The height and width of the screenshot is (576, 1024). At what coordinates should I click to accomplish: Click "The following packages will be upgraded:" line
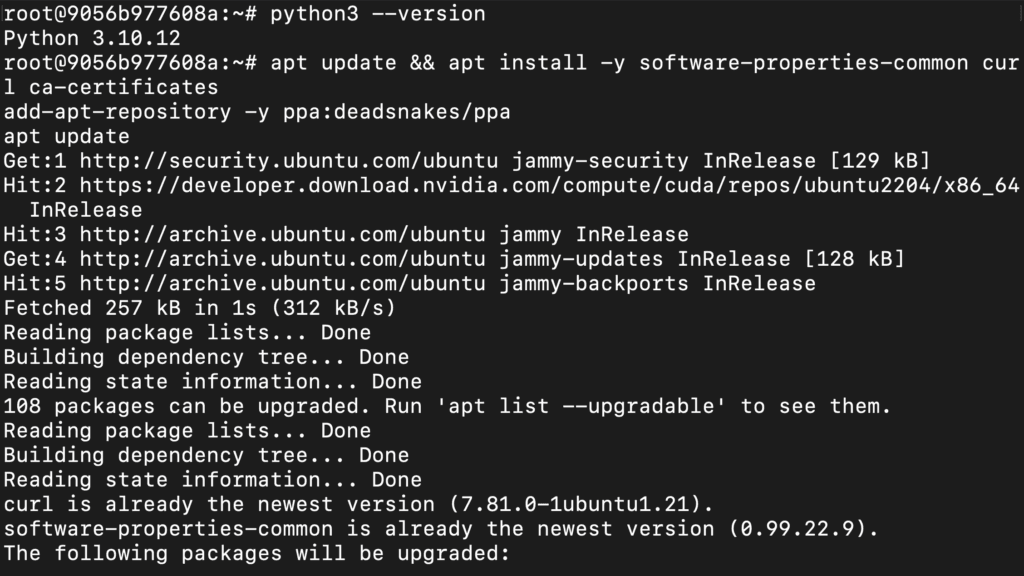[x=257, y=553]
